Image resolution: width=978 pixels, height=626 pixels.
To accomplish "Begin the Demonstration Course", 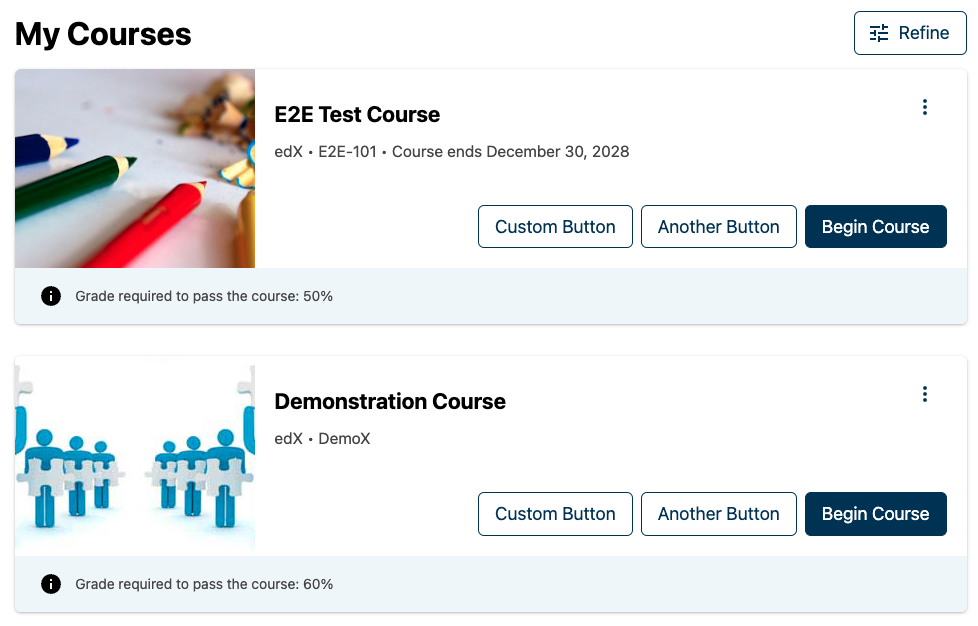I will [x=875, y=514].
